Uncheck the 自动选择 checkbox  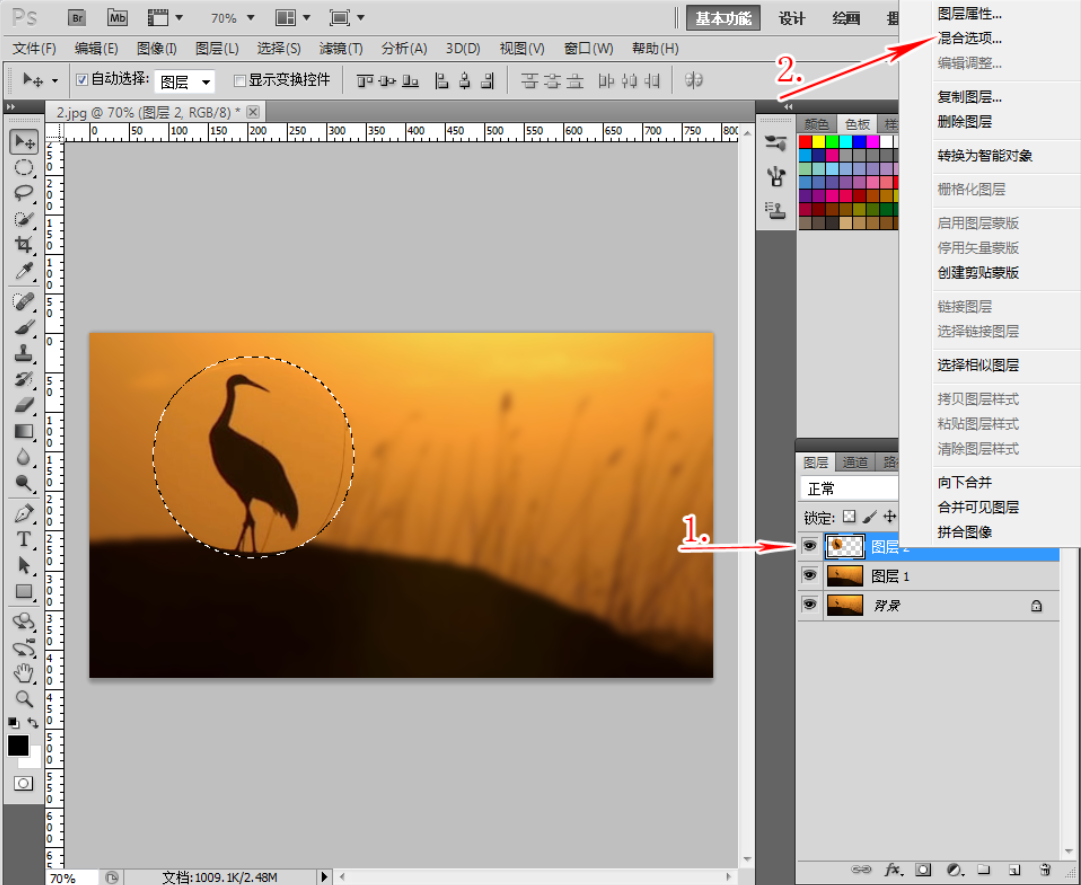(x=82, y=80)
